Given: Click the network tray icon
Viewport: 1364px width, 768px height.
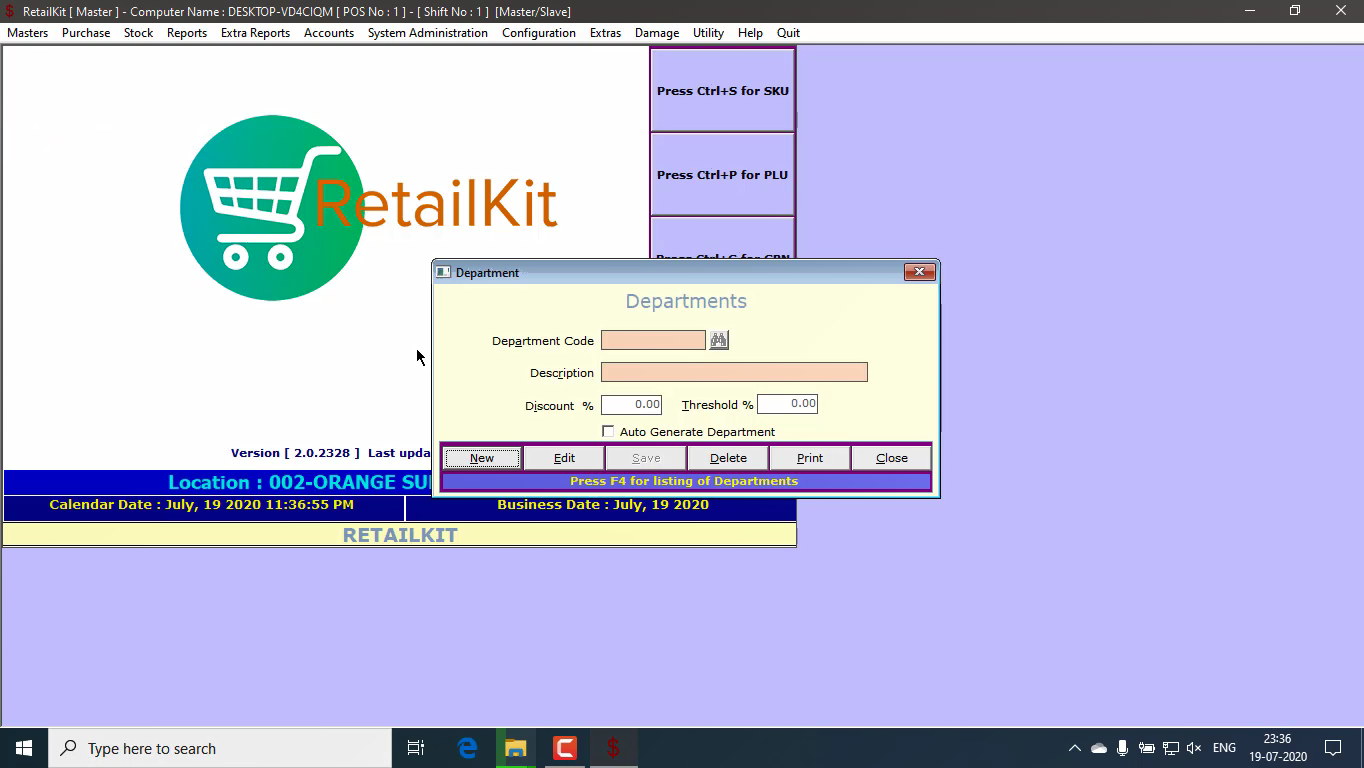Looking at the screenshot, I should (1170, 748).
